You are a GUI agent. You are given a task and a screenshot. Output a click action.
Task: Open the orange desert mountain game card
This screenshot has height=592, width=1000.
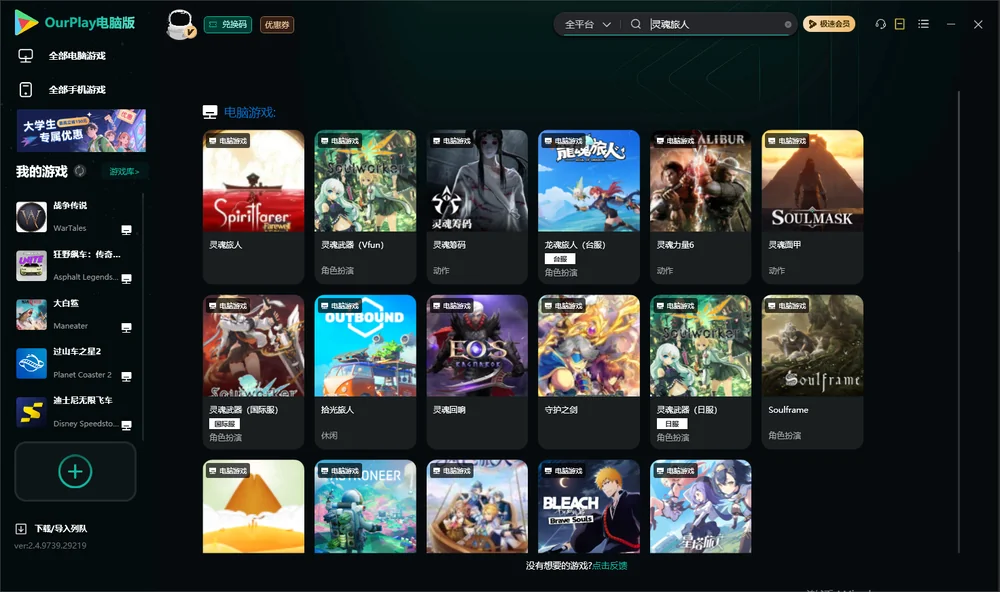tap(253, 507)
